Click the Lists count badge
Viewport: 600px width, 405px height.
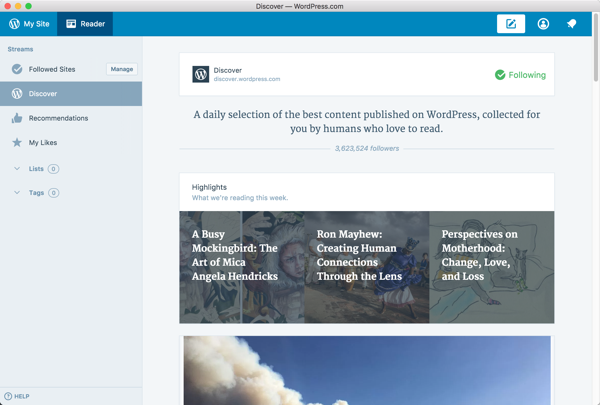tap(54, 169)
